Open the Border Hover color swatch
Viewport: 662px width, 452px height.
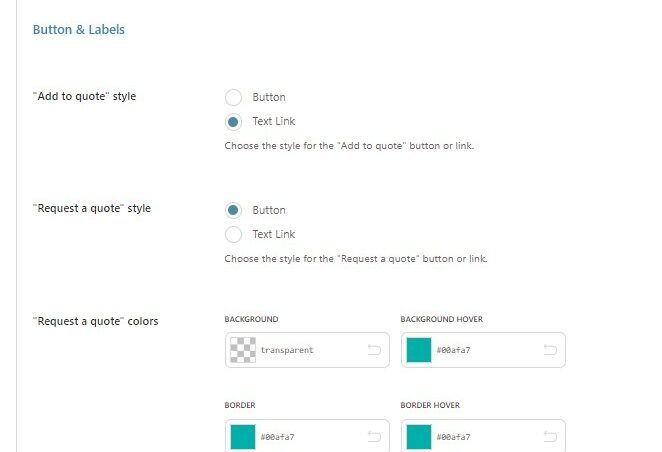pyautogui.click(x=419, y=437)
